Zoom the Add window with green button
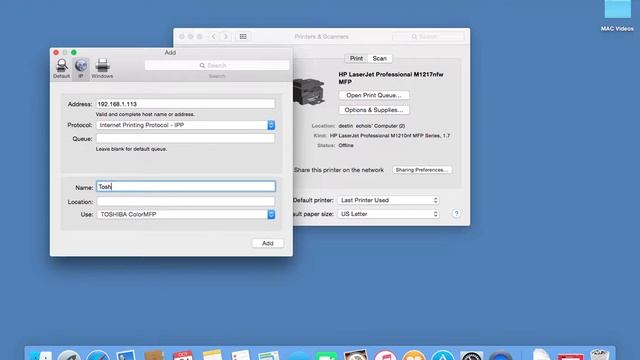Viewport: 640px width, 360px height. [74, 52]
